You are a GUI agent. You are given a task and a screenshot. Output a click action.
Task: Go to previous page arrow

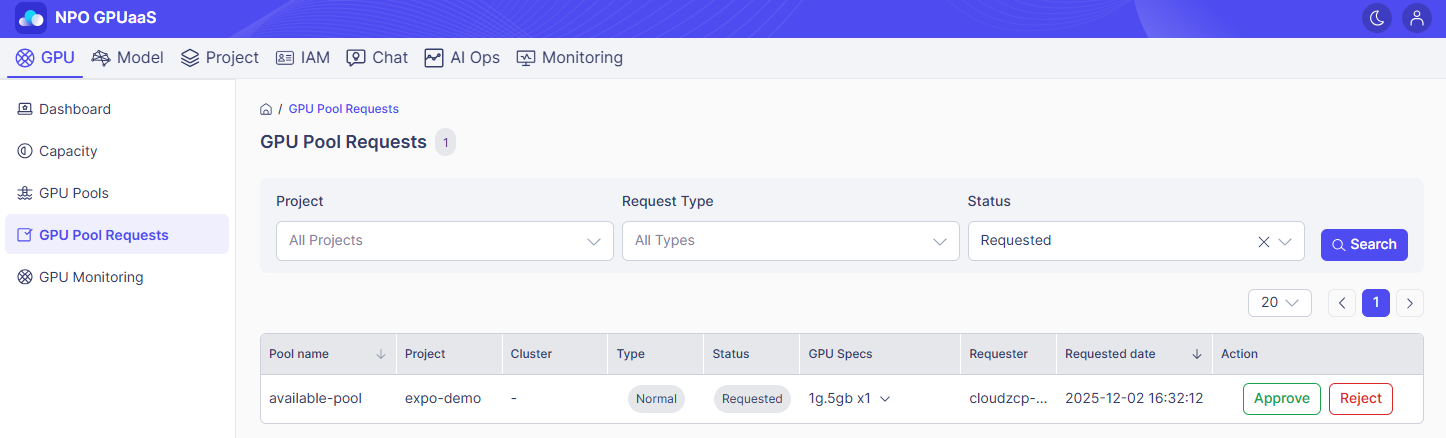(x=1342, y=302)
